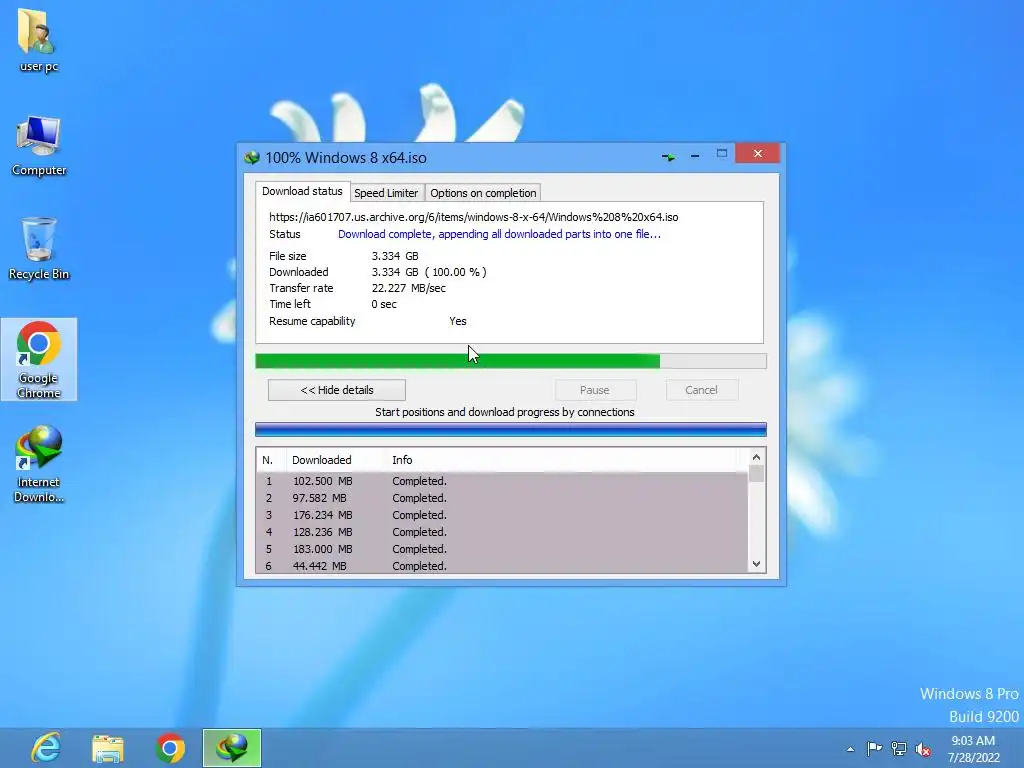Click the Resume capability Yes value

(x=458, y=321)
